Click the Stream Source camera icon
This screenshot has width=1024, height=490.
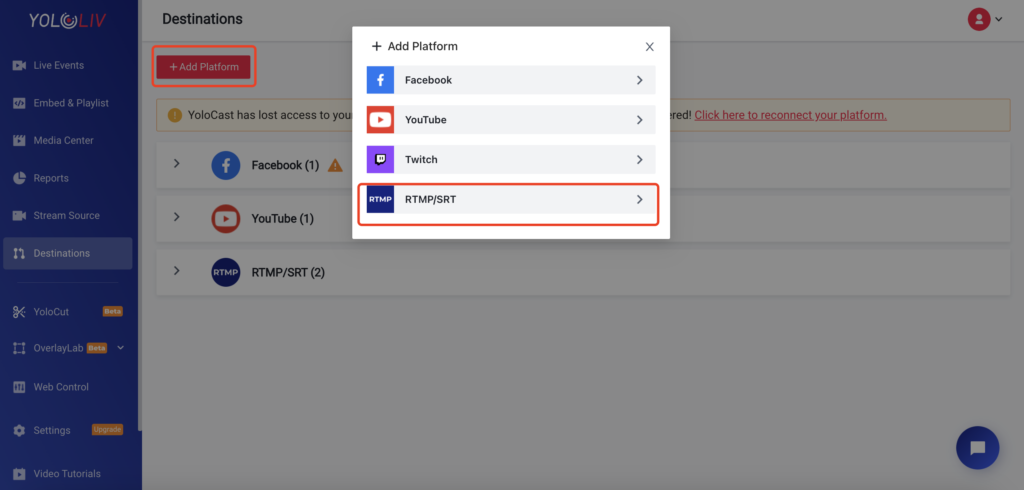coord(19,216)
